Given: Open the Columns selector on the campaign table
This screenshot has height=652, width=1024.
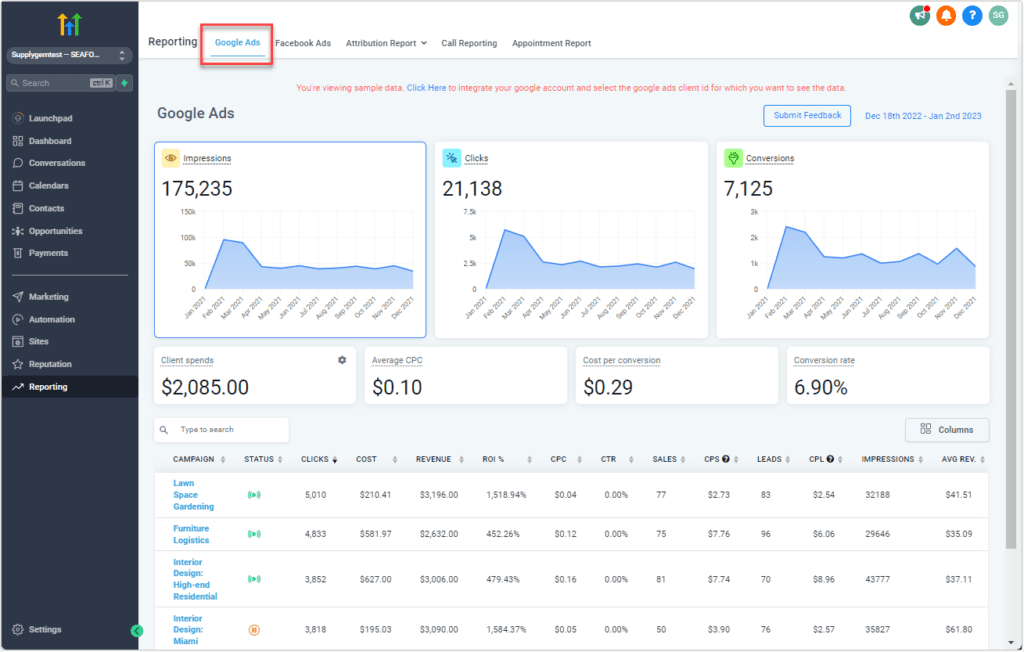Looking at the screenshot, I should [x=946, y=429].
